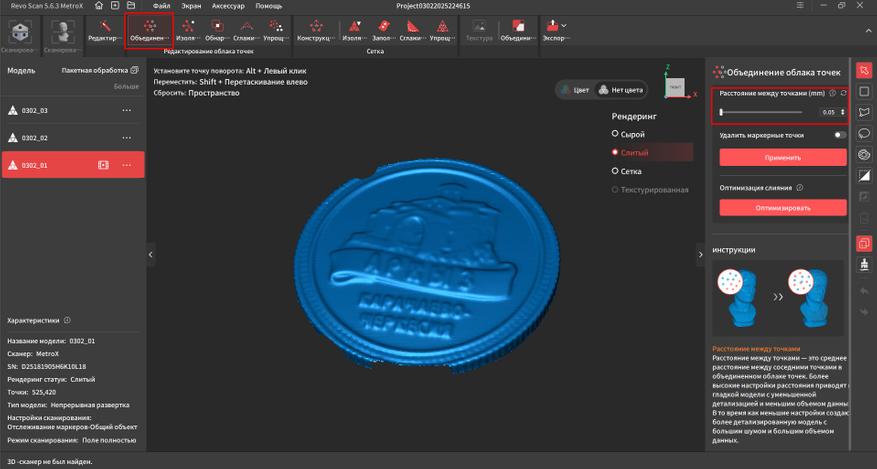Select point cloud Сглажи smoothing tool
Image resolution: width=877 pixels, height=469 pixels.
coord(246,31)
